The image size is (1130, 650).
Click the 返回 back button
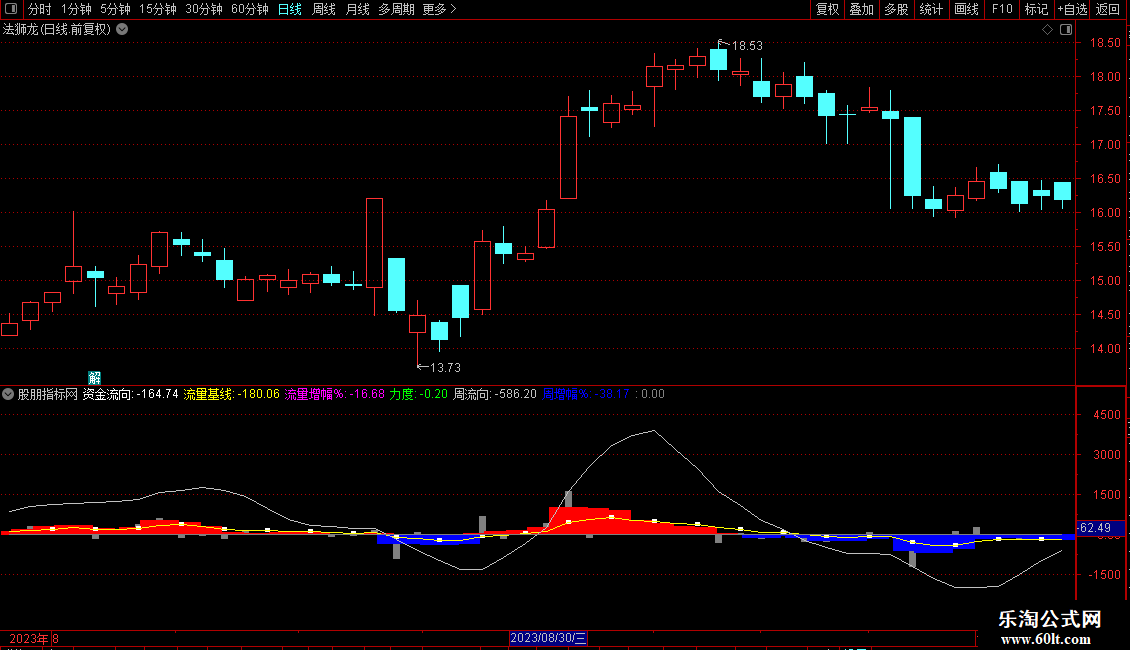[x=1108, y=9]
